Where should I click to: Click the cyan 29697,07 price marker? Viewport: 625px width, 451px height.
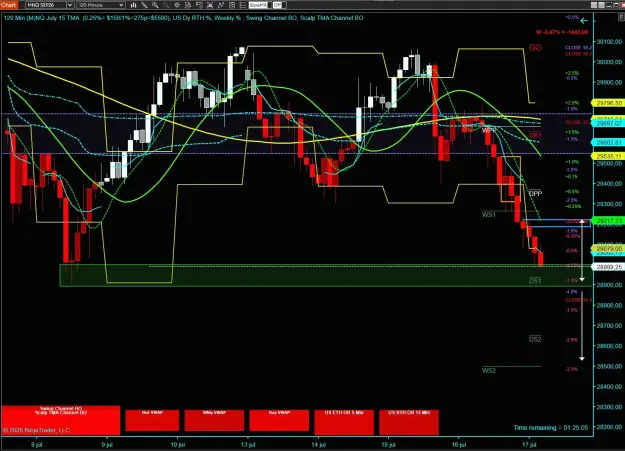(608, 124)
